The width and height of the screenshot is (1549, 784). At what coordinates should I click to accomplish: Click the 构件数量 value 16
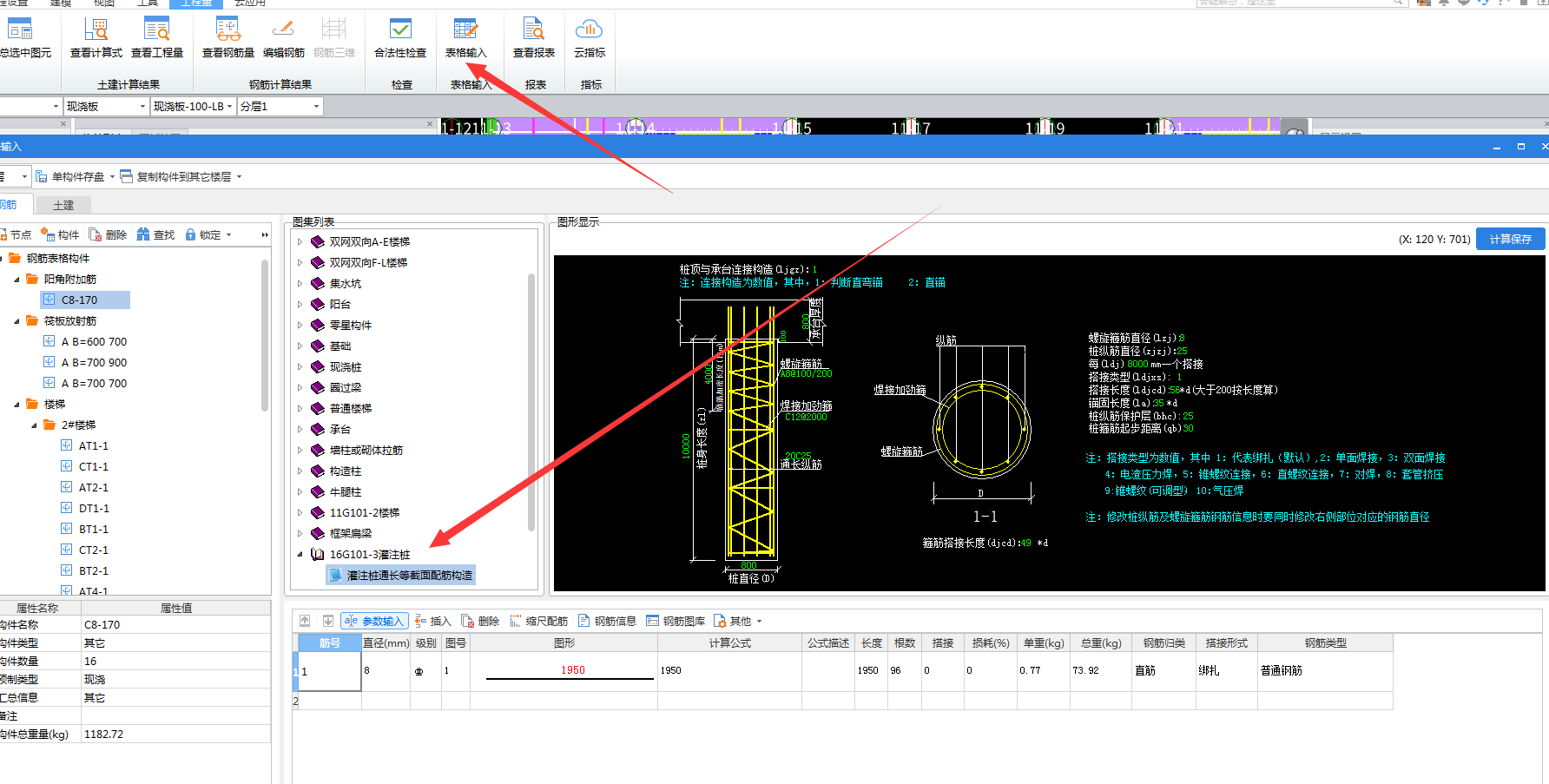click(175, 662)
